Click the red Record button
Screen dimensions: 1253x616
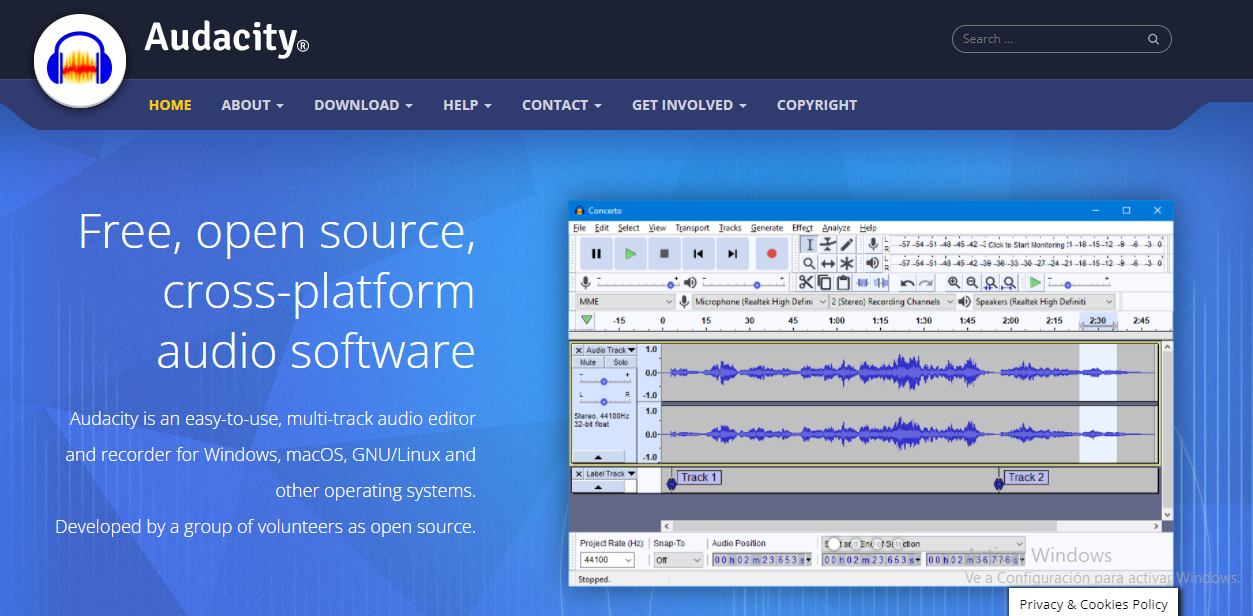[771, 254]
